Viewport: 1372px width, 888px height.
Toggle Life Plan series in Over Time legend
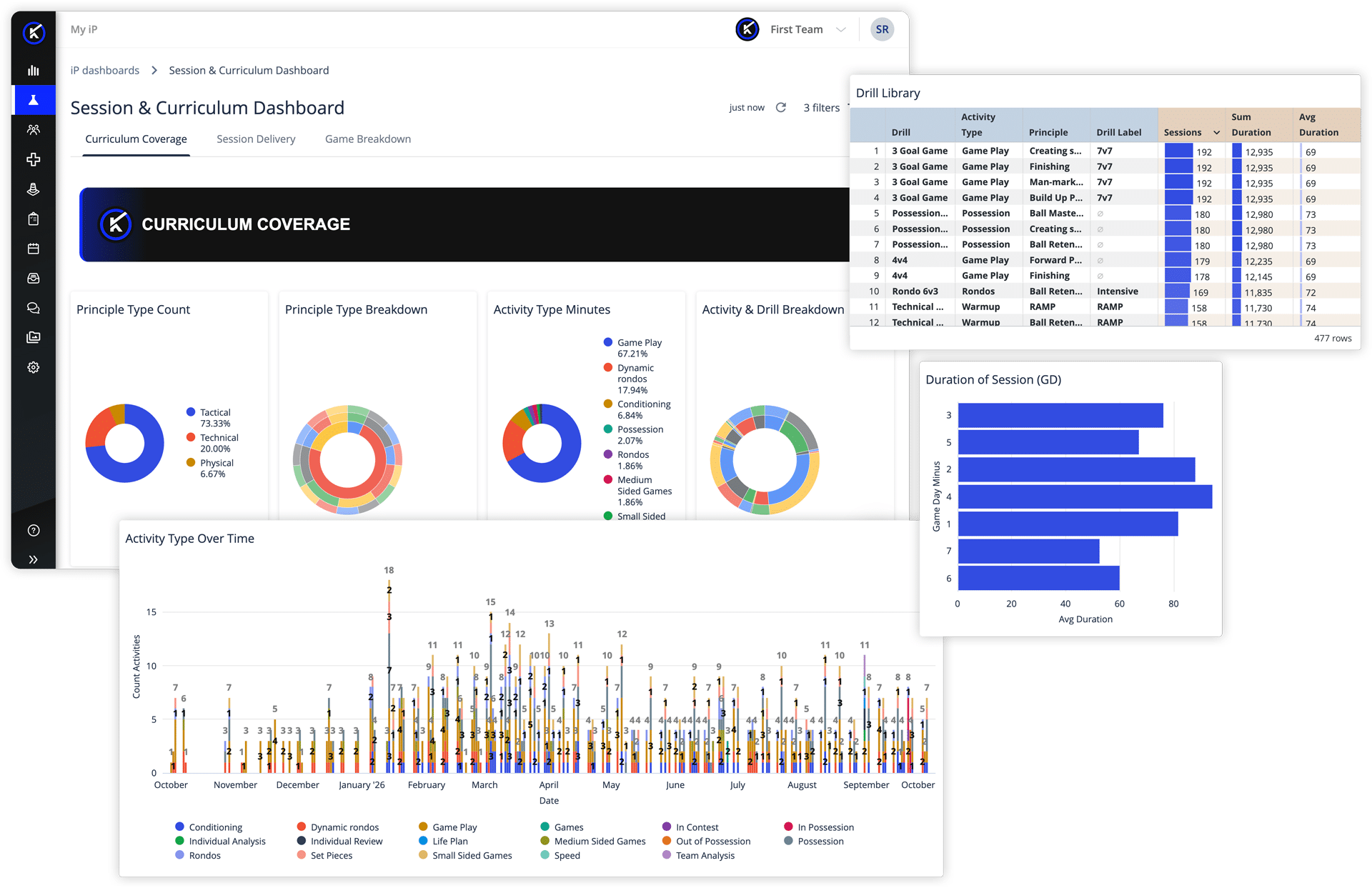coord(443,842)
